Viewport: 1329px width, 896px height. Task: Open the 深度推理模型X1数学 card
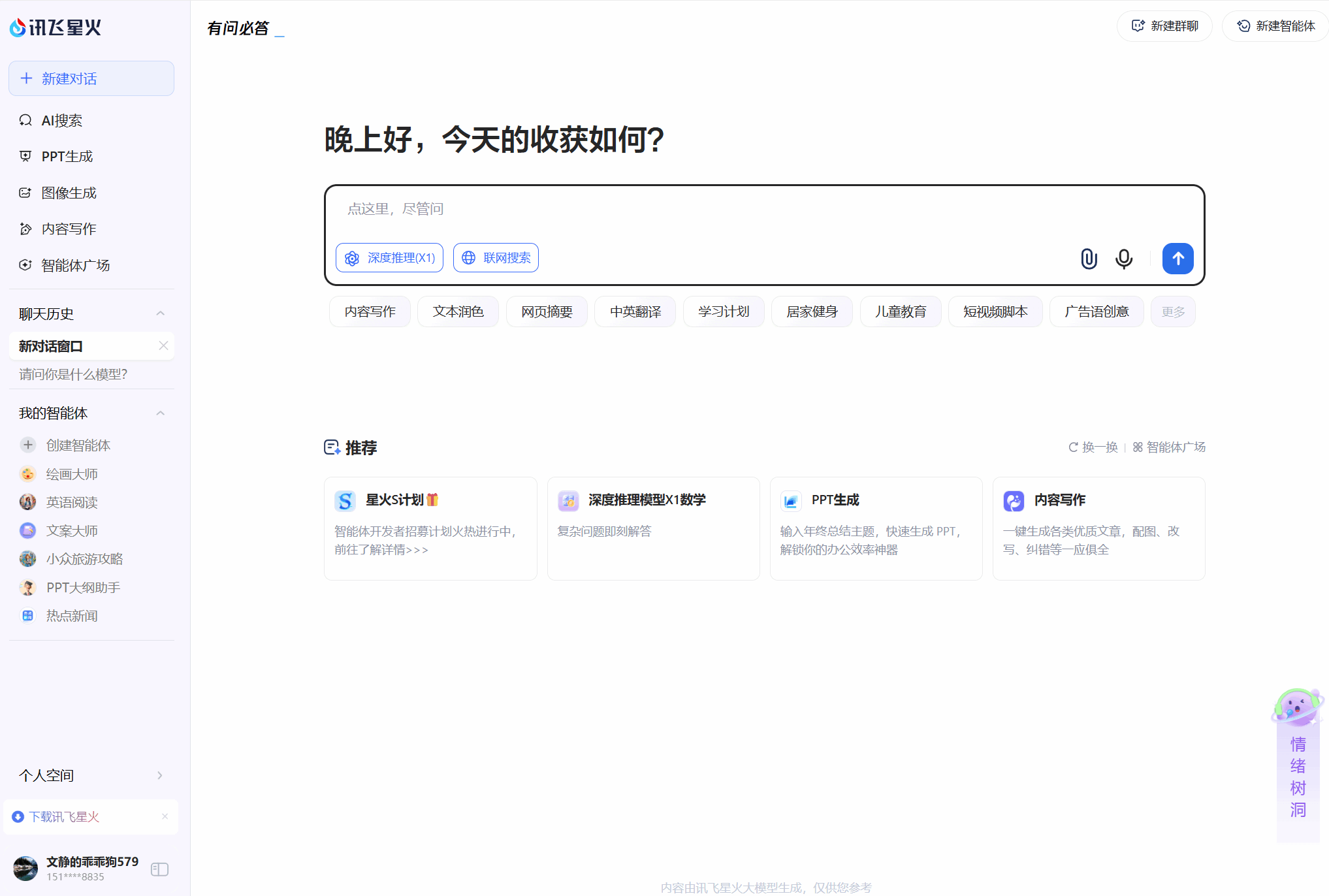pyautogui.click(x=653, y=528)
